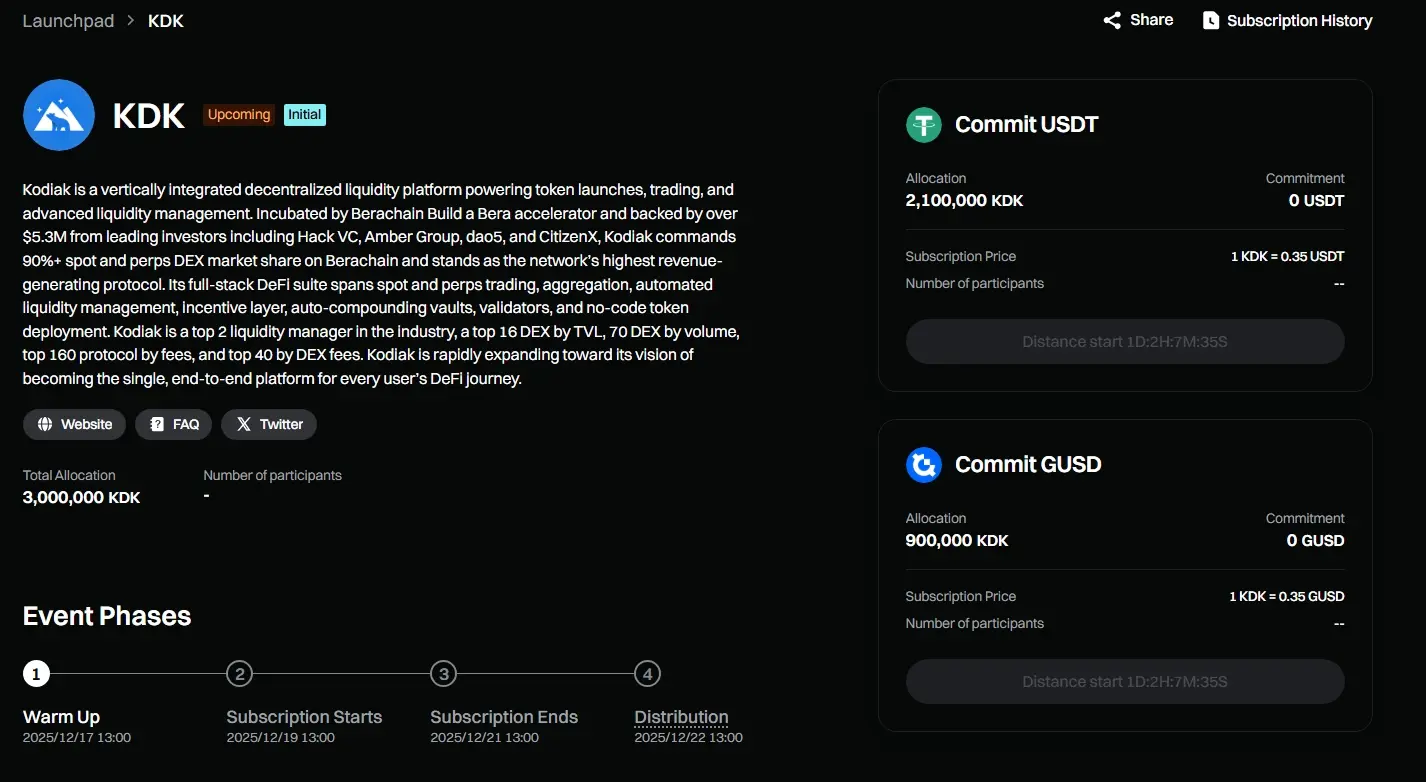Image resolution: width=1426 pixels, height=782 pixels.
Task: Select phase 3 Subscription Ends marker
Action: click(443, 674)
